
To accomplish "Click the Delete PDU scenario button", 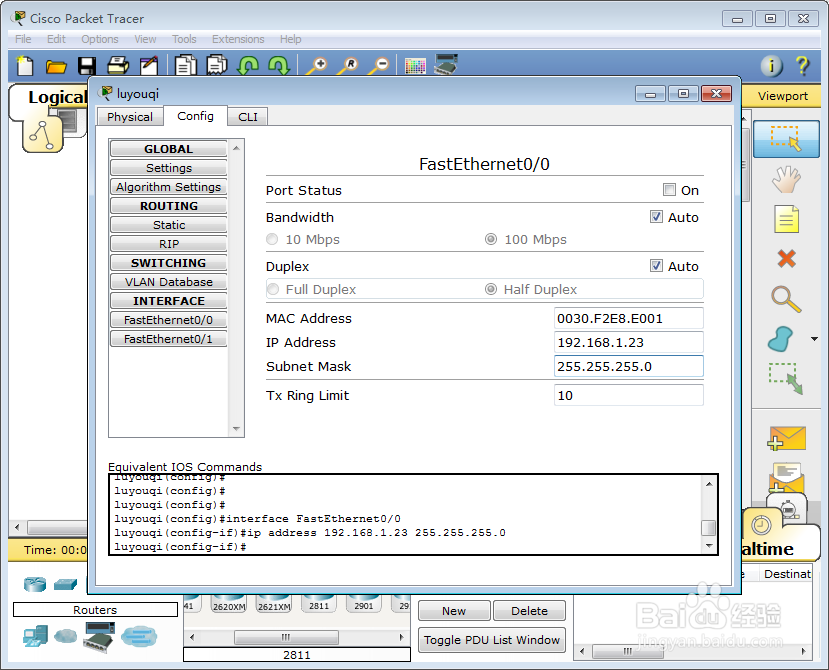I will [x=529, y=611].
